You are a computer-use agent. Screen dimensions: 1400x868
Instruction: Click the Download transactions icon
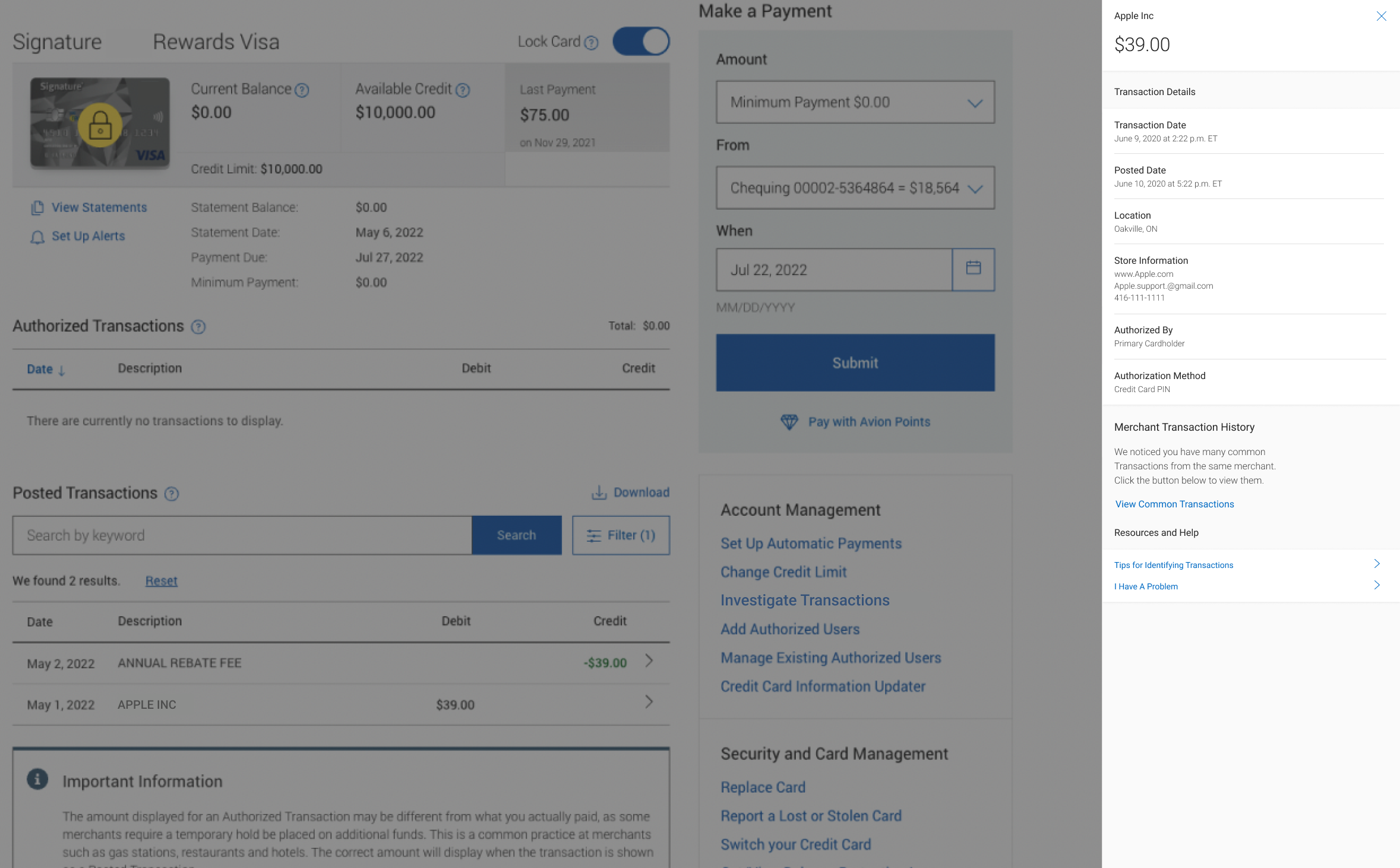pyautogui.click(x=599, y=493)
